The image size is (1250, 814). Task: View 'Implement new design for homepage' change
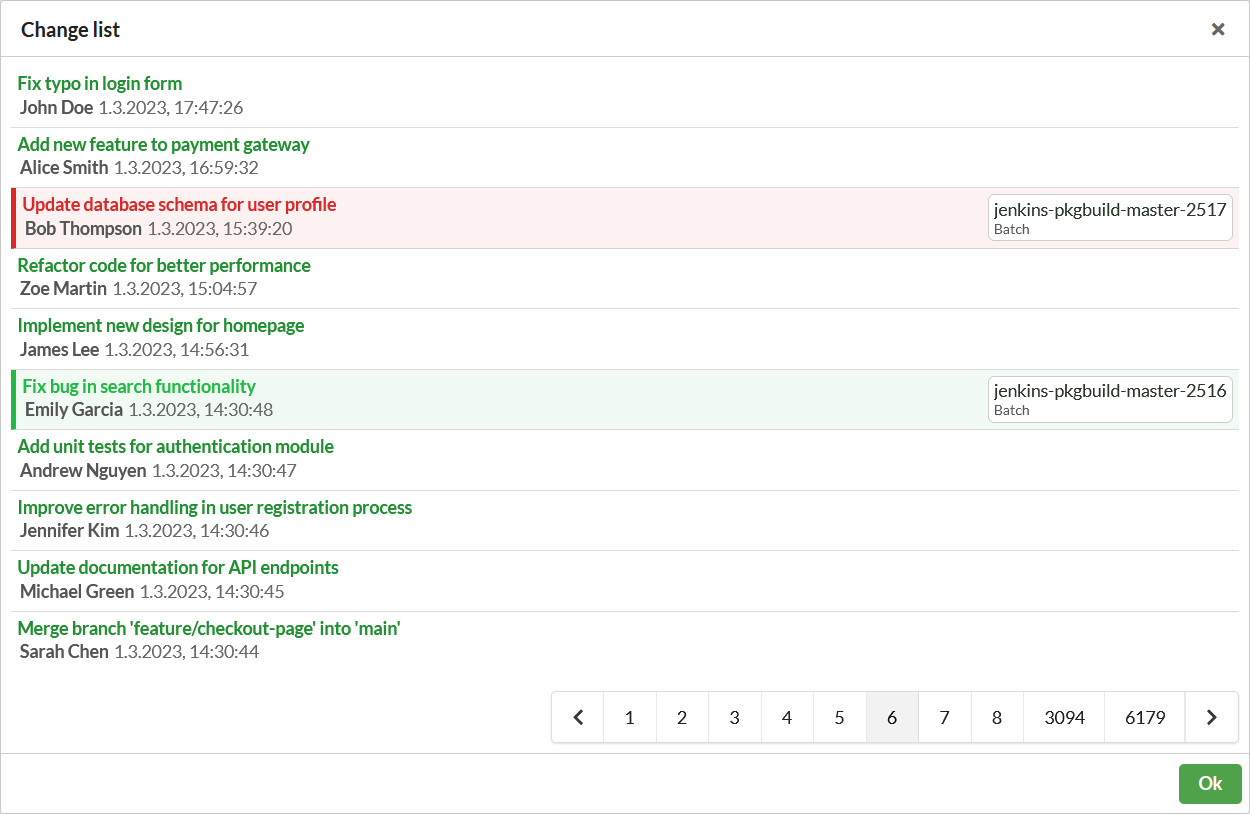(161, 325)
